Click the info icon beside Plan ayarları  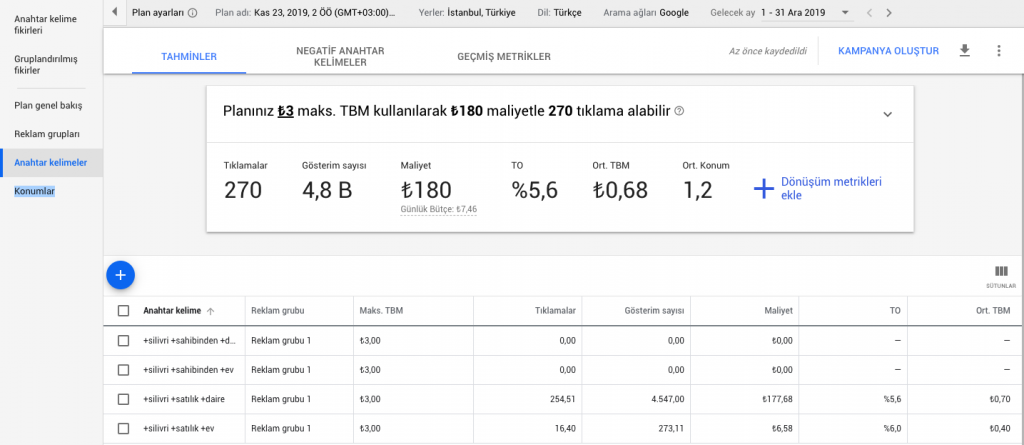(x=192, y=13)
